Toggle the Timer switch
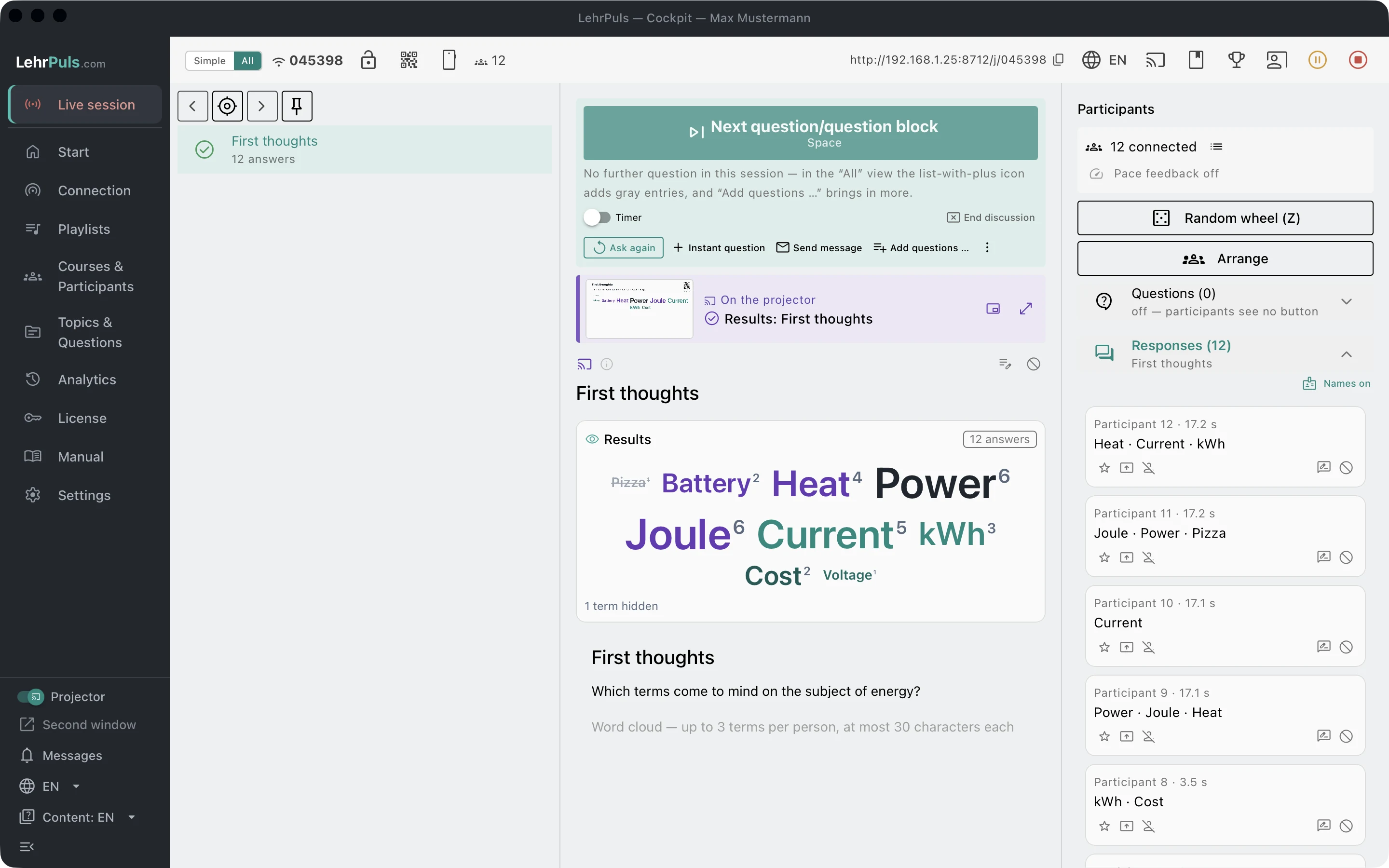Image resolution: width=1389 pixels, height=868 pixels. [597, 217]
